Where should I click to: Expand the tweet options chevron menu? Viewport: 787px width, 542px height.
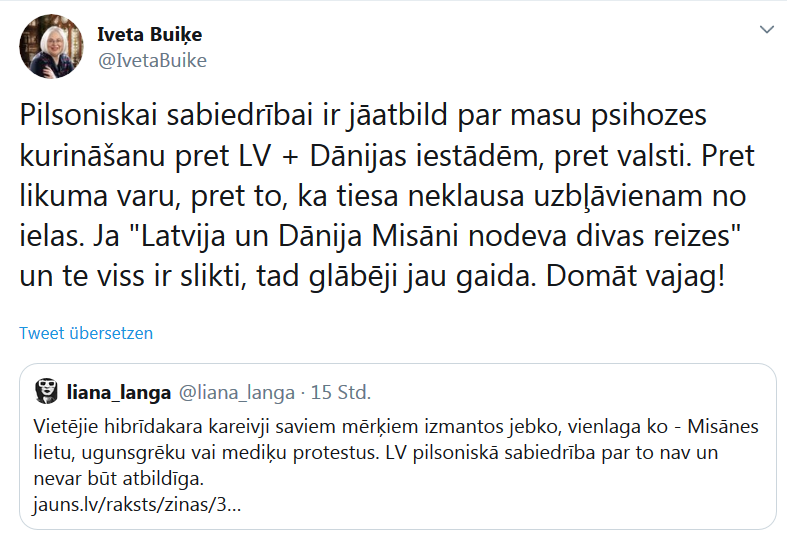tap(765, 28)
